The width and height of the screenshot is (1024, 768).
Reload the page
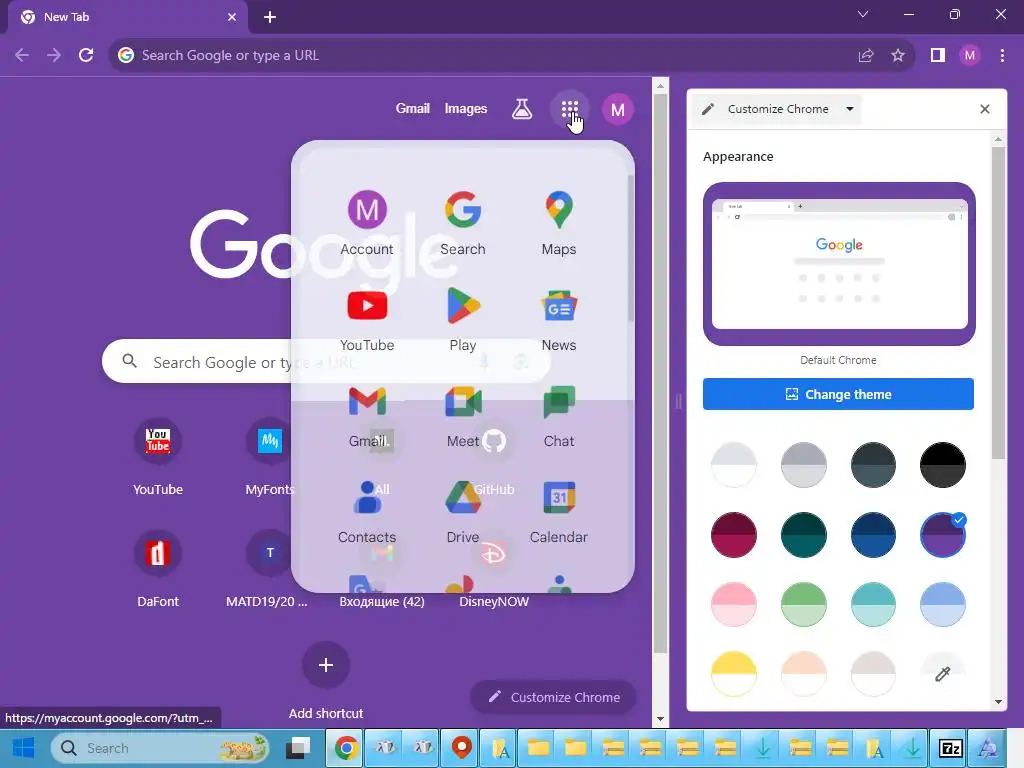86,56
